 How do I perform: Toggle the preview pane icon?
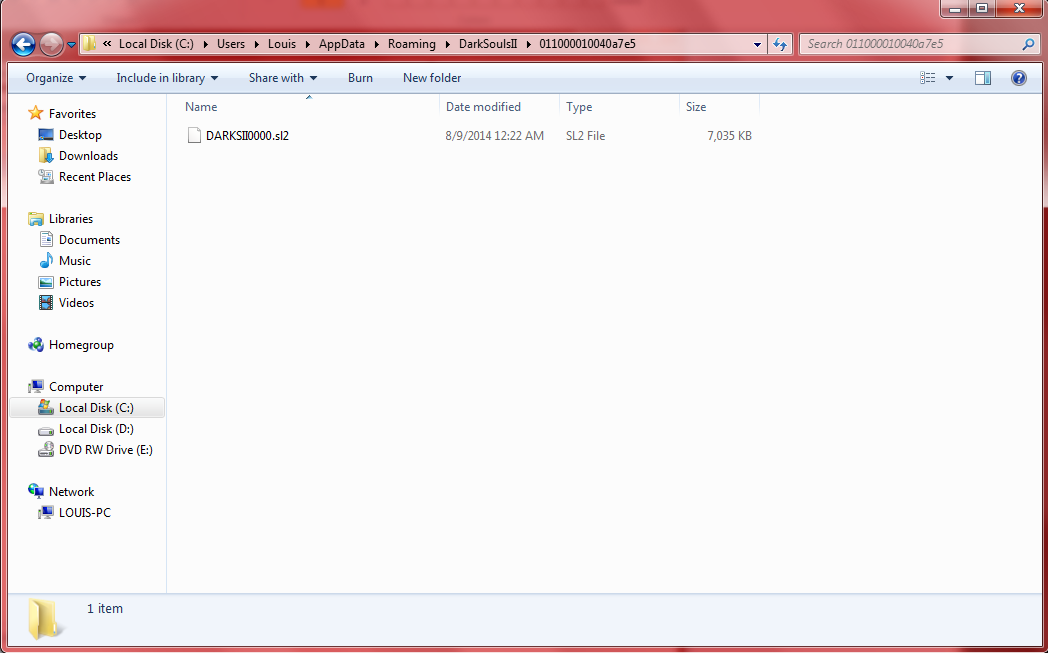pyautogui.click(x=983, y=78)
